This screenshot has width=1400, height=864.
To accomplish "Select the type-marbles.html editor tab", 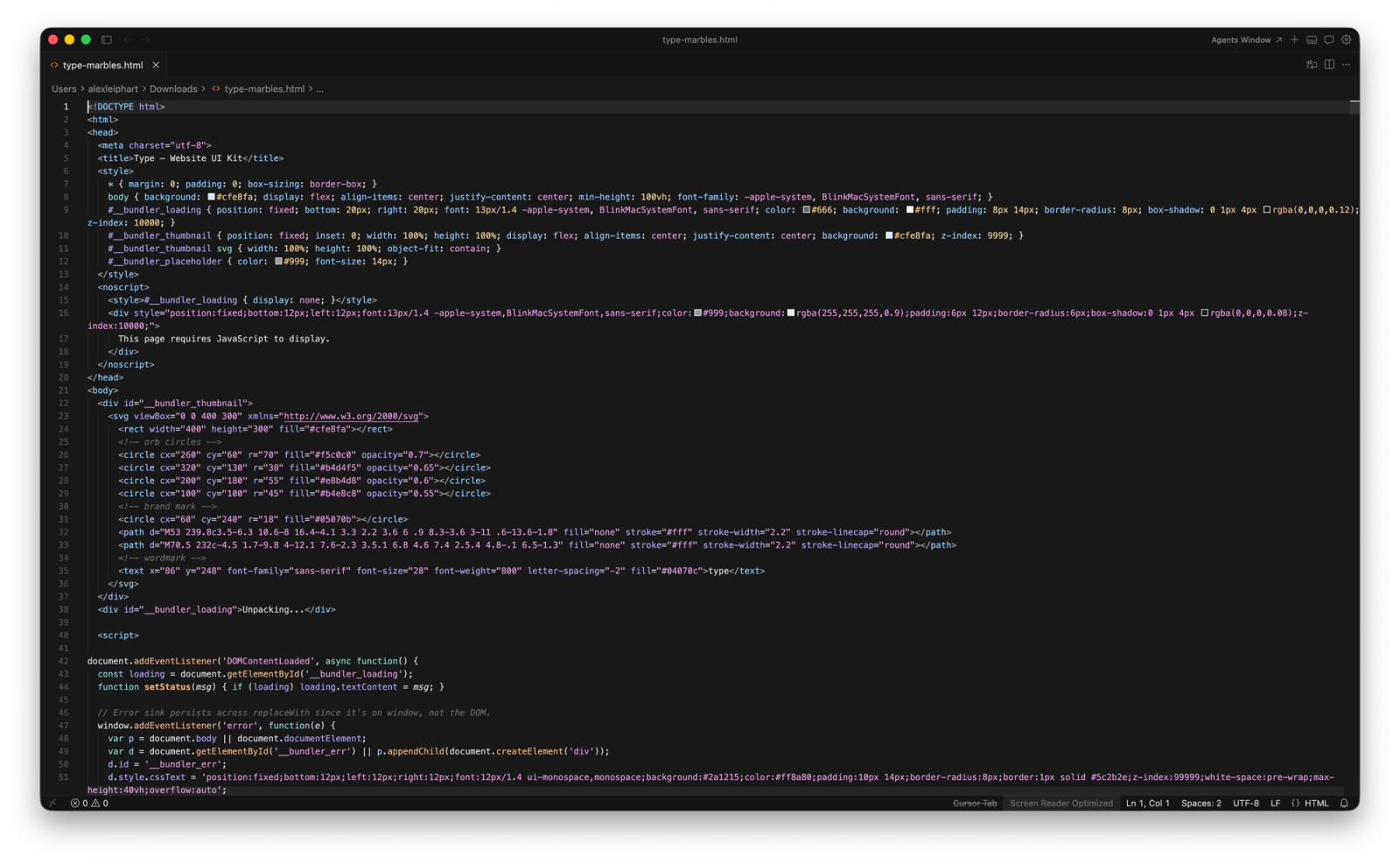I will point(102,65).
